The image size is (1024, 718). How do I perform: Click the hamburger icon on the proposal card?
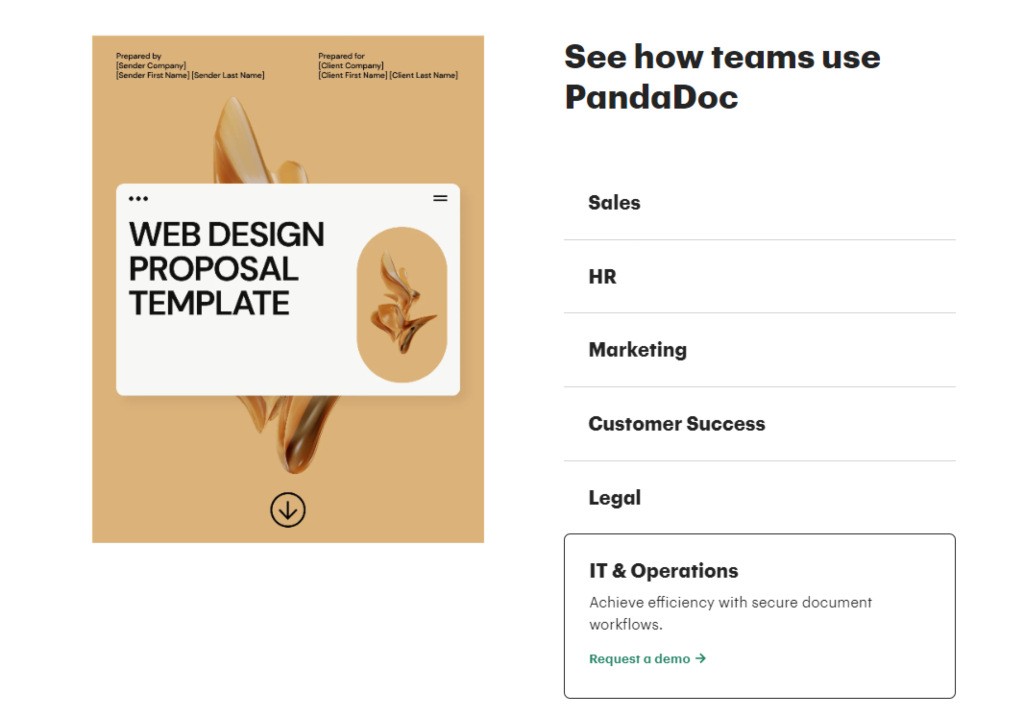pos(440,198)
